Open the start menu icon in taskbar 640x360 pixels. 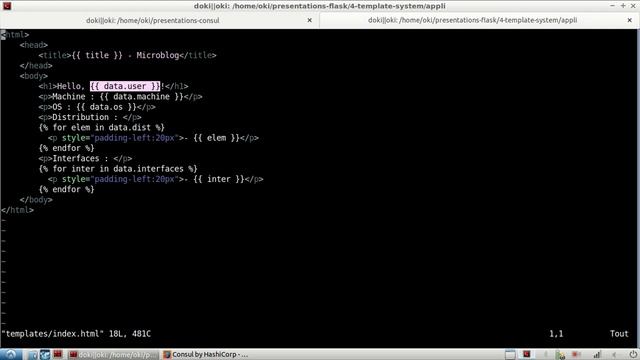(10, 354)
